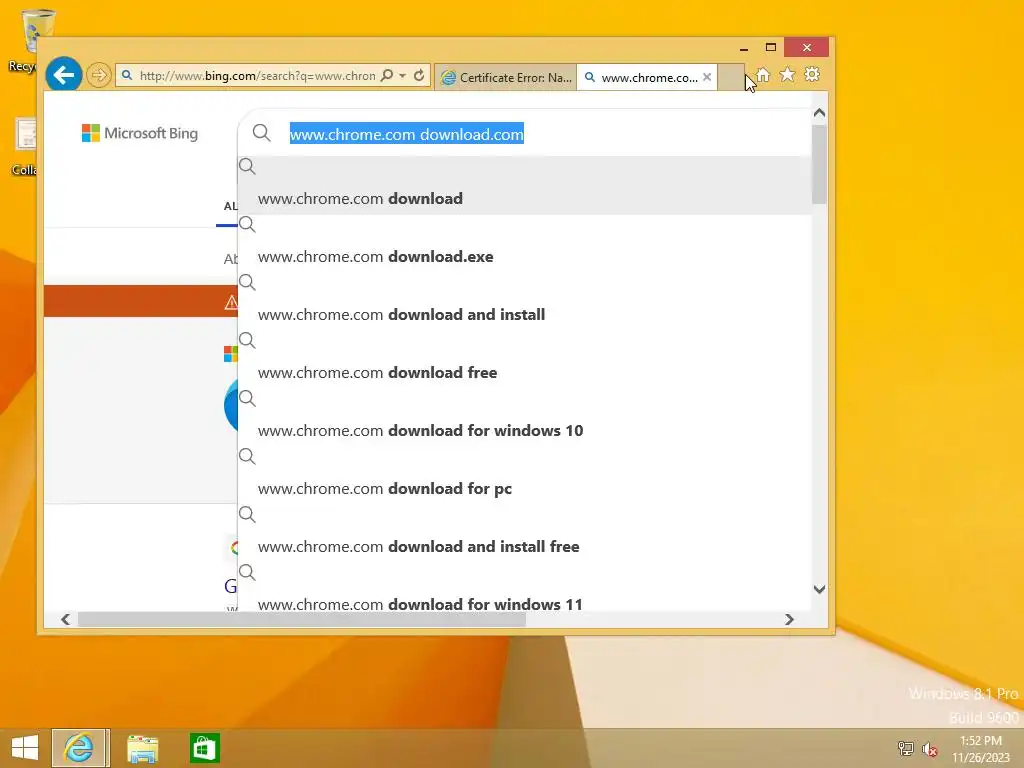Click the Bing search box magnifier icon
This screenshot has width=1024, height=768.
[x=262, y=133]
